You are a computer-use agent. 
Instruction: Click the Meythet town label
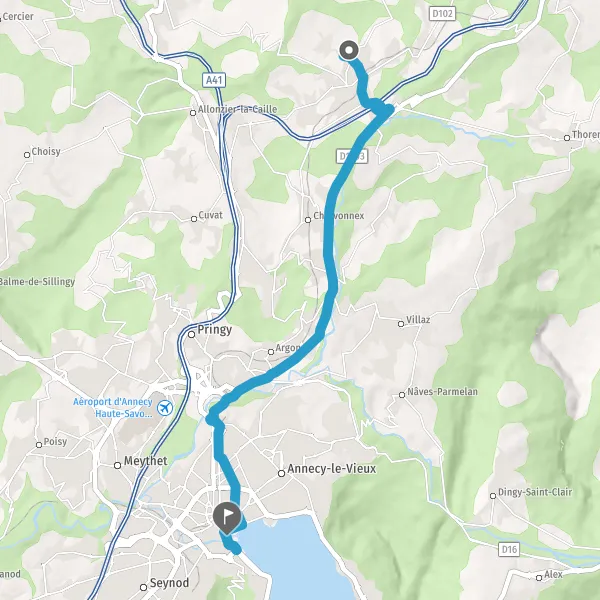click(x=146, y=461)
